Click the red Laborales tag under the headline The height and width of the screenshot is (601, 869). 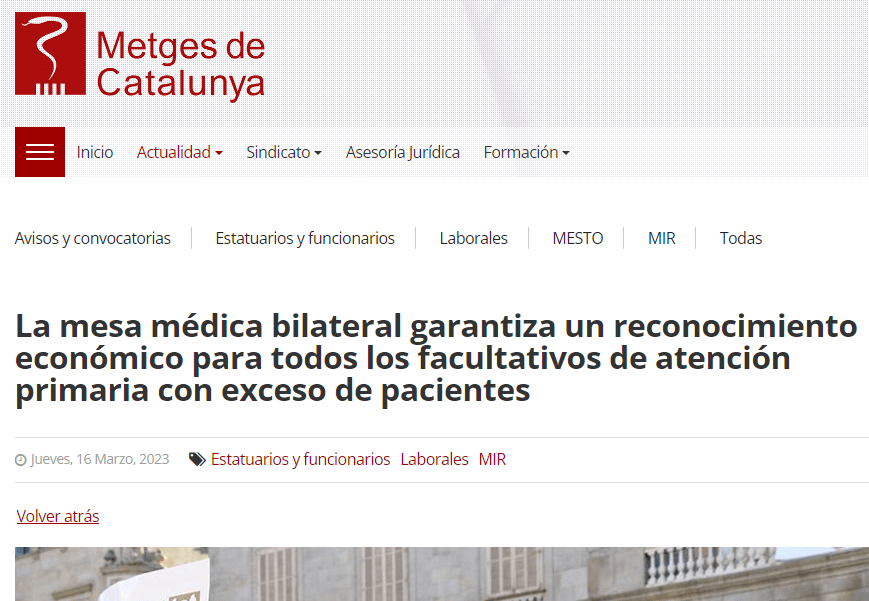[434, 460]
